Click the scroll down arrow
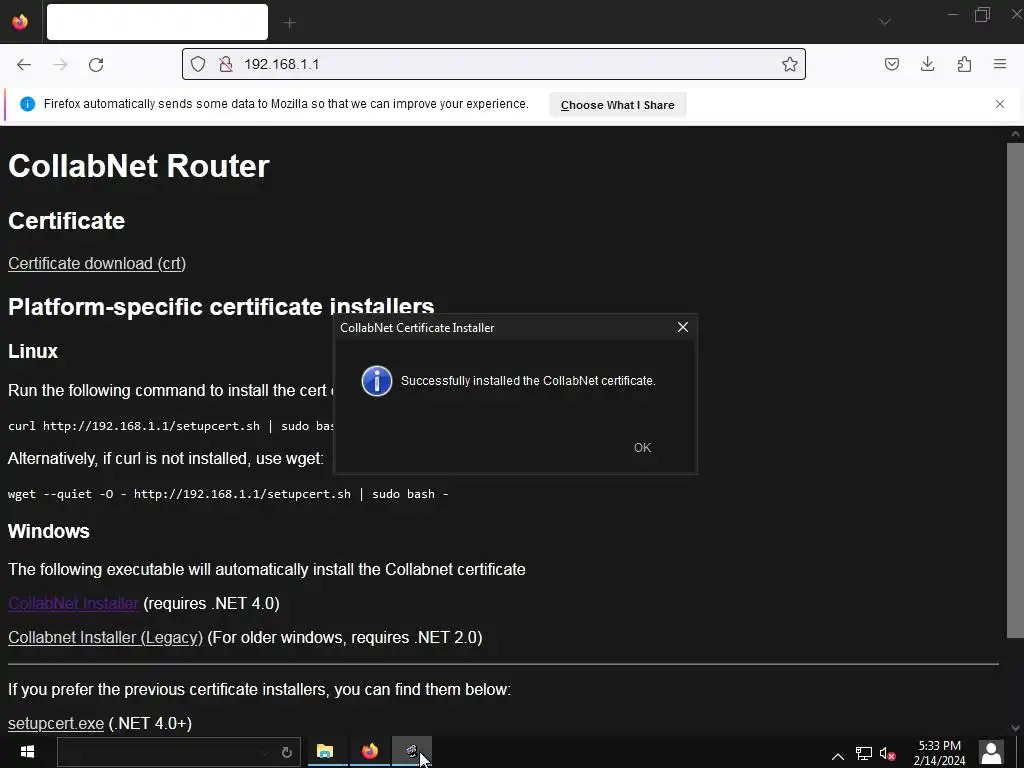1024x768 pixels. [x=1015, y=728]
